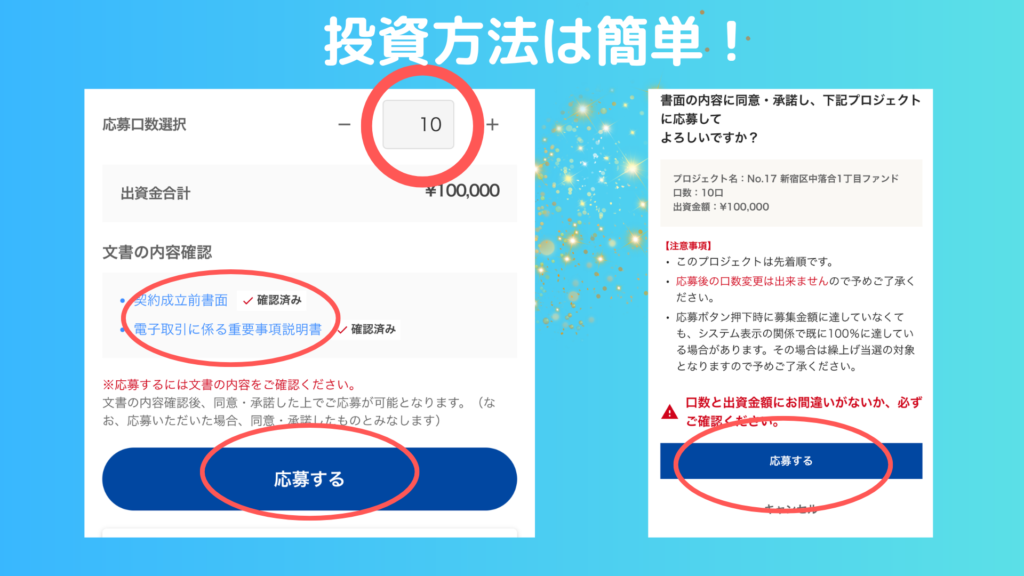Open the 契約成立前書面 document link
This screenshot has height=576, width=1024.
(x=180, y=300)
